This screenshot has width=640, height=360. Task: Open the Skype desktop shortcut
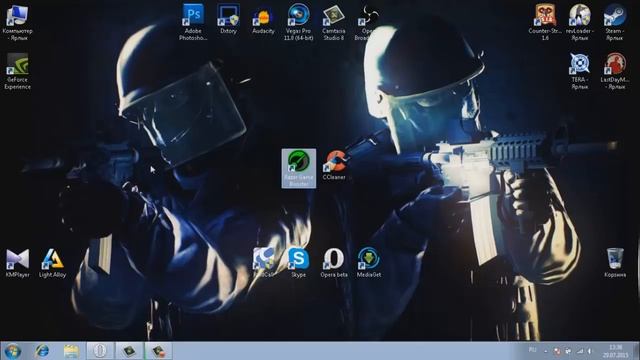pyautogui.click(x=298, y=263)
